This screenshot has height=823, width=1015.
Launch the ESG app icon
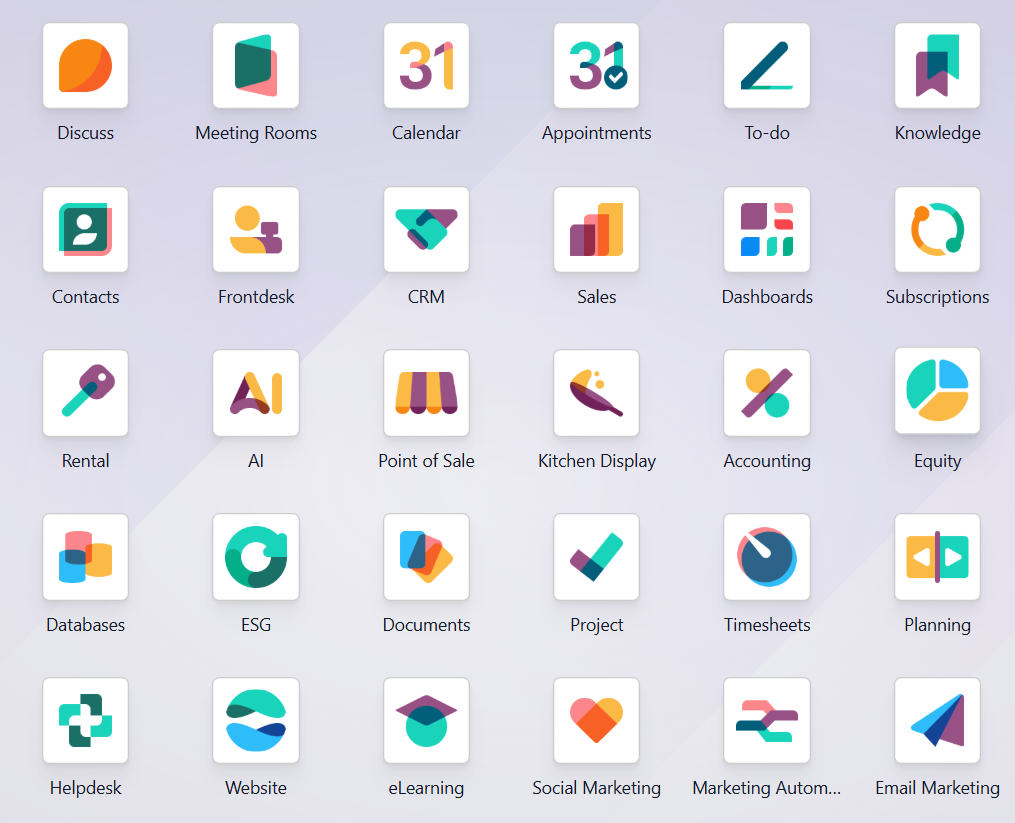coord(256,557)
